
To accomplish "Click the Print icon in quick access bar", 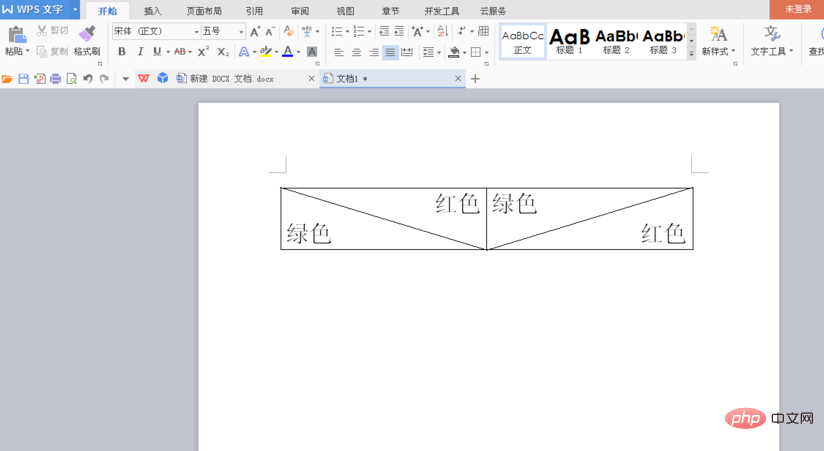I will [55, 78].
